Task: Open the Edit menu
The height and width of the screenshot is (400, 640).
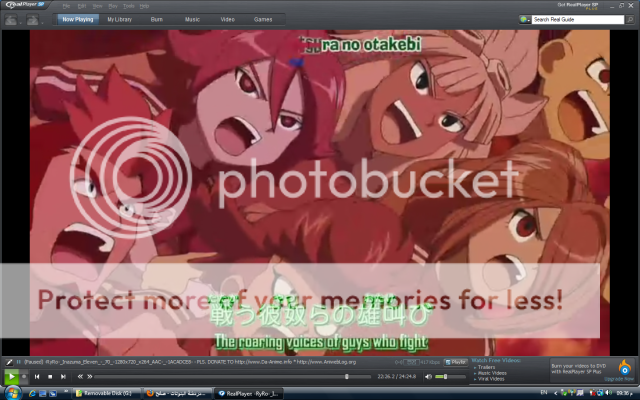Action: (82, 6)
